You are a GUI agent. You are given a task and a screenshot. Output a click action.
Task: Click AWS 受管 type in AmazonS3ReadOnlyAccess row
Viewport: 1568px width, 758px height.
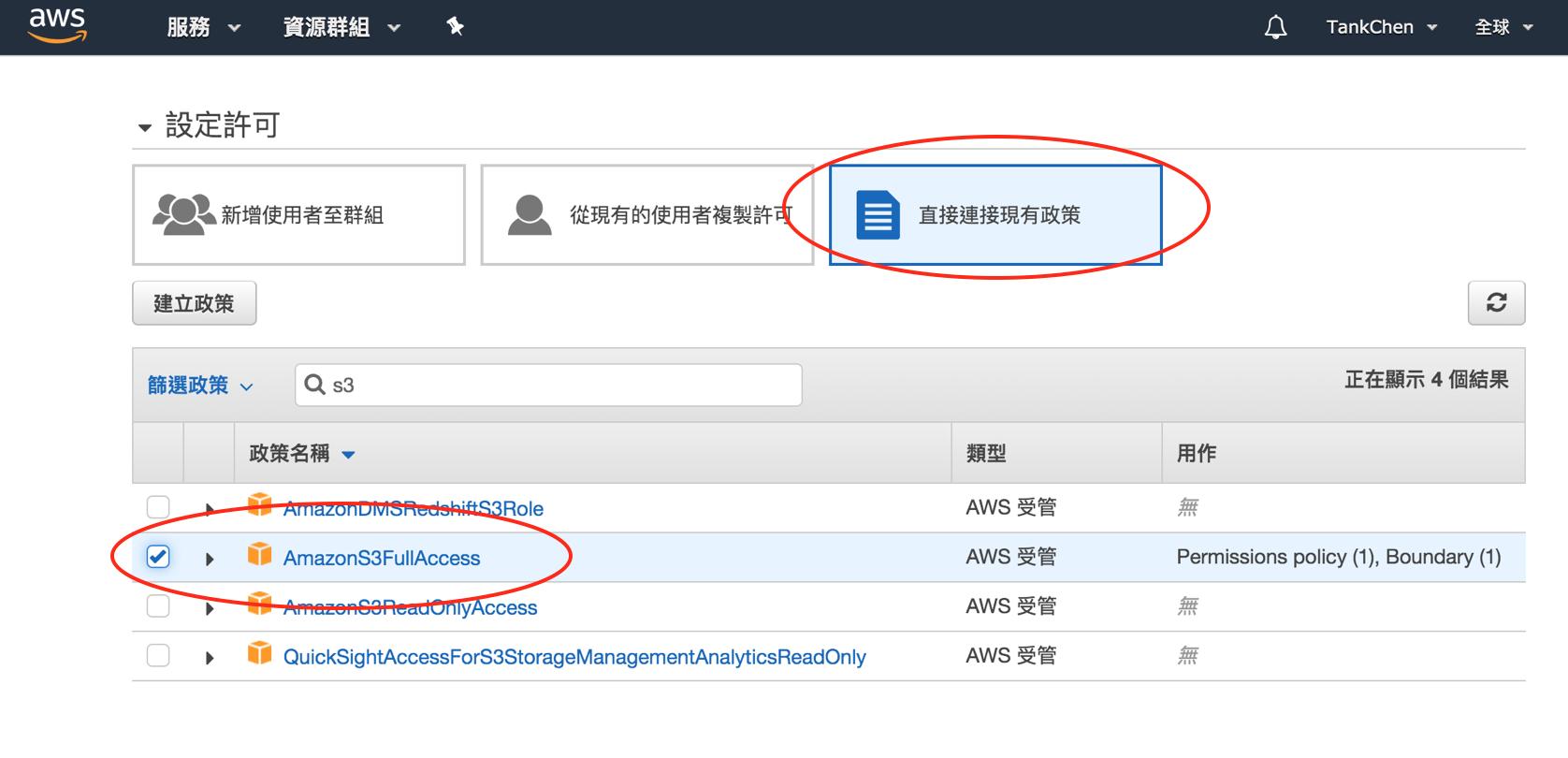pyautogui.click(x=1011, y=607)
